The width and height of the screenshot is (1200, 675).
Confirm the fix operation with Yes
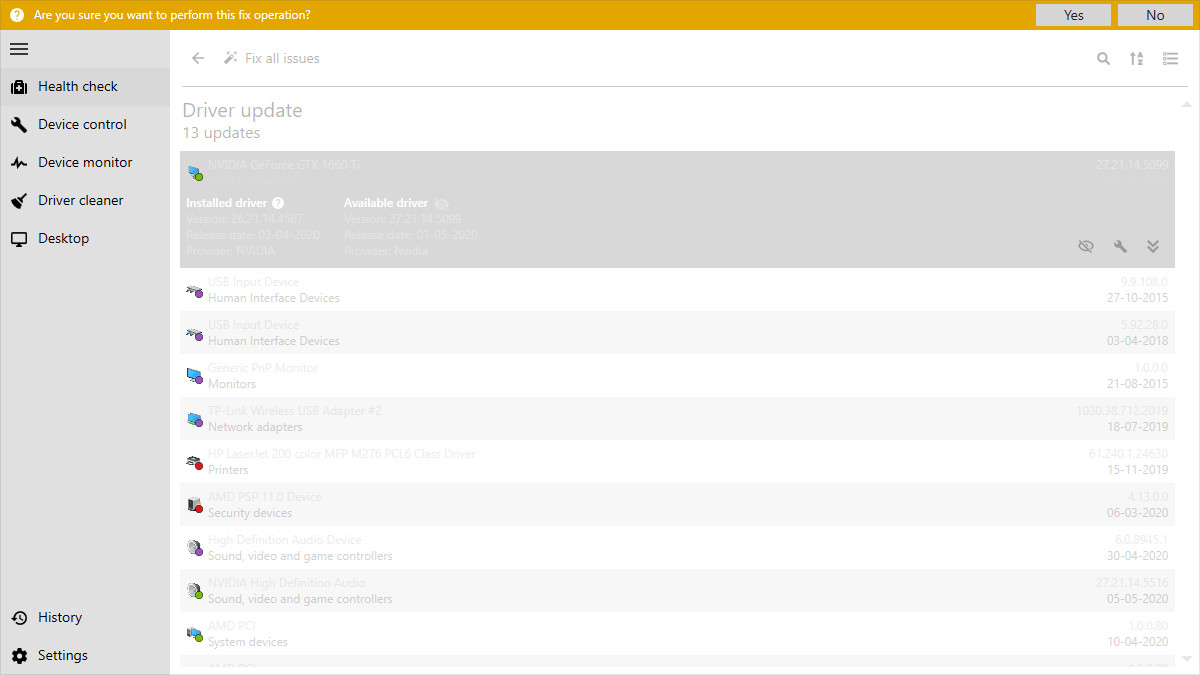(1073, 14)
